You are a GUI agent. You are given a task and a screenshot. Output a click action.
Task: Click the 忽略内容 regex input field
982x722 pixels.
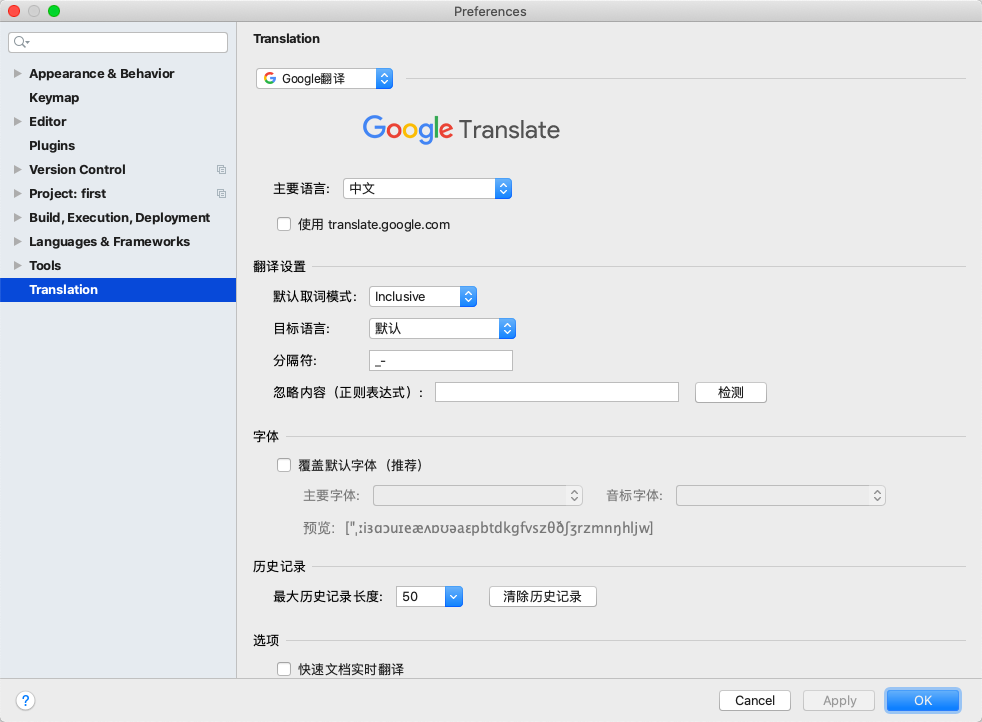pos(557,393)
